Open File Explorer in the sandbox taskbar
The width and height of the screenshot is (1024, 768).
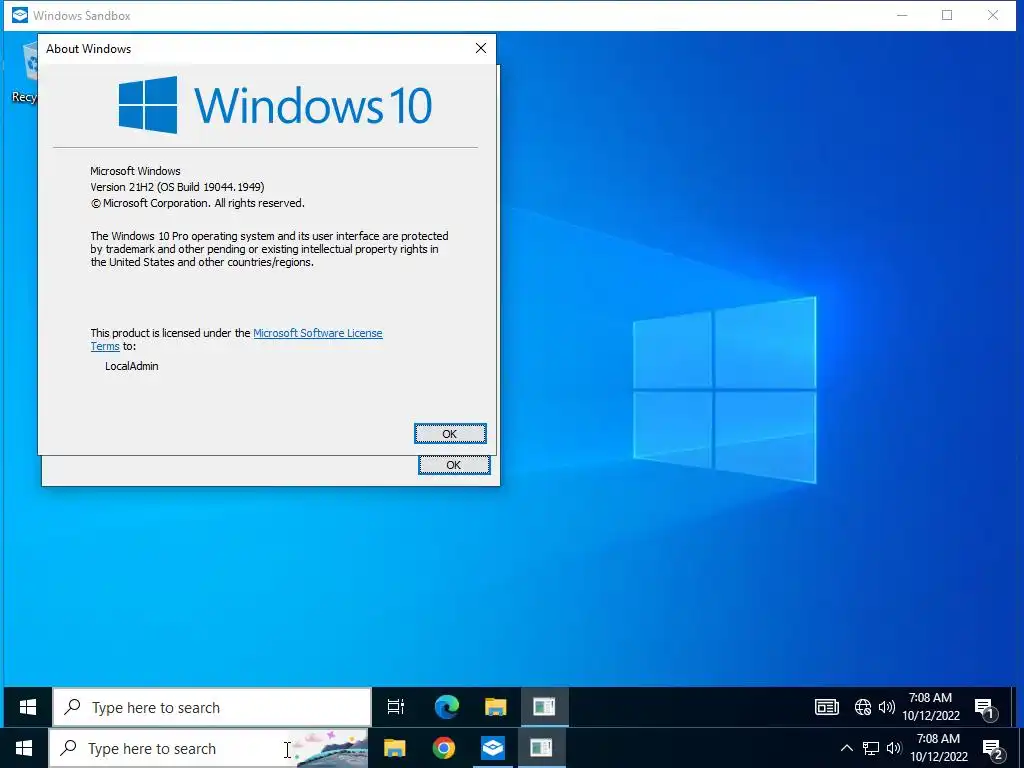(x=496, y=707)
